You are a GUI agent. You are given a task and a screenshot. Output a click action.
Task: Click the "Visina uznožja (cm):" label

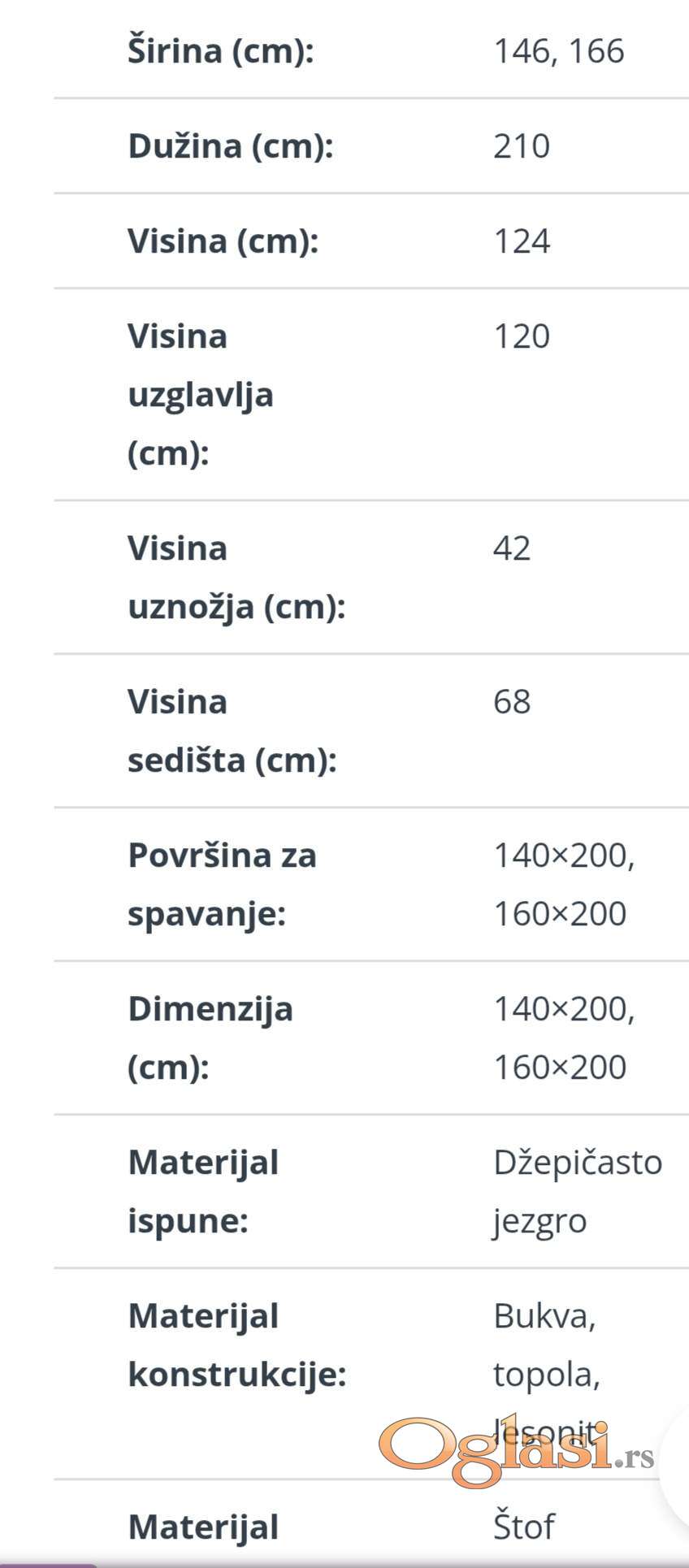[x=236, y=578]
